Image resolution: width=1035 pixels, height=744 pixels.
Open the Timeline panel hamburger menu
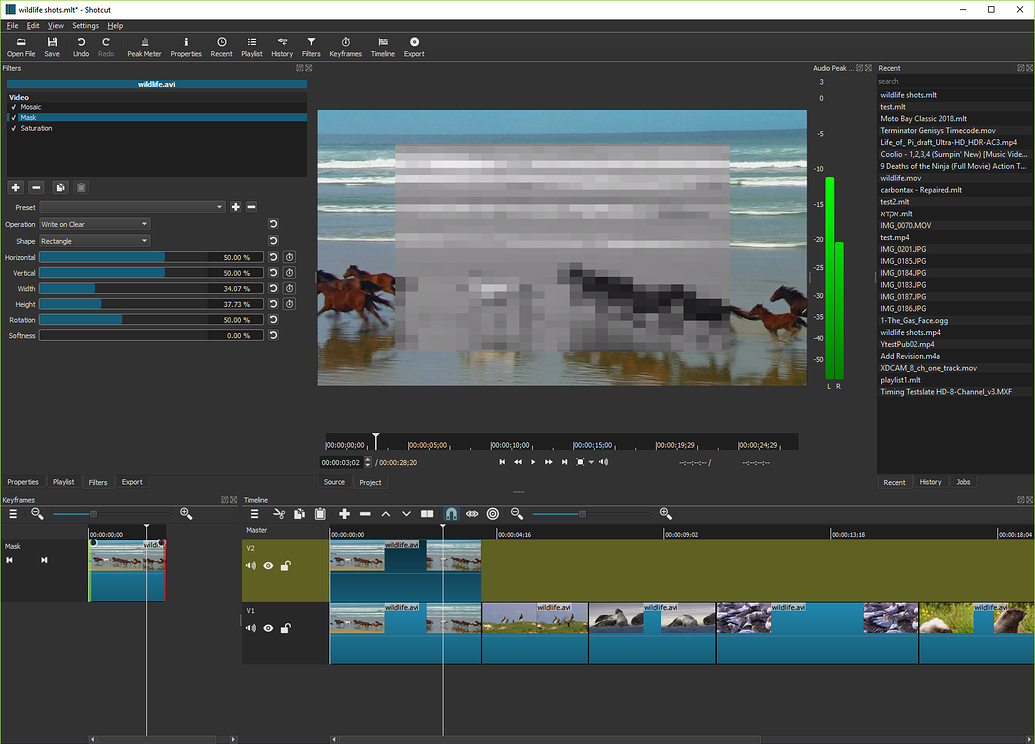[x=254, y=514]
